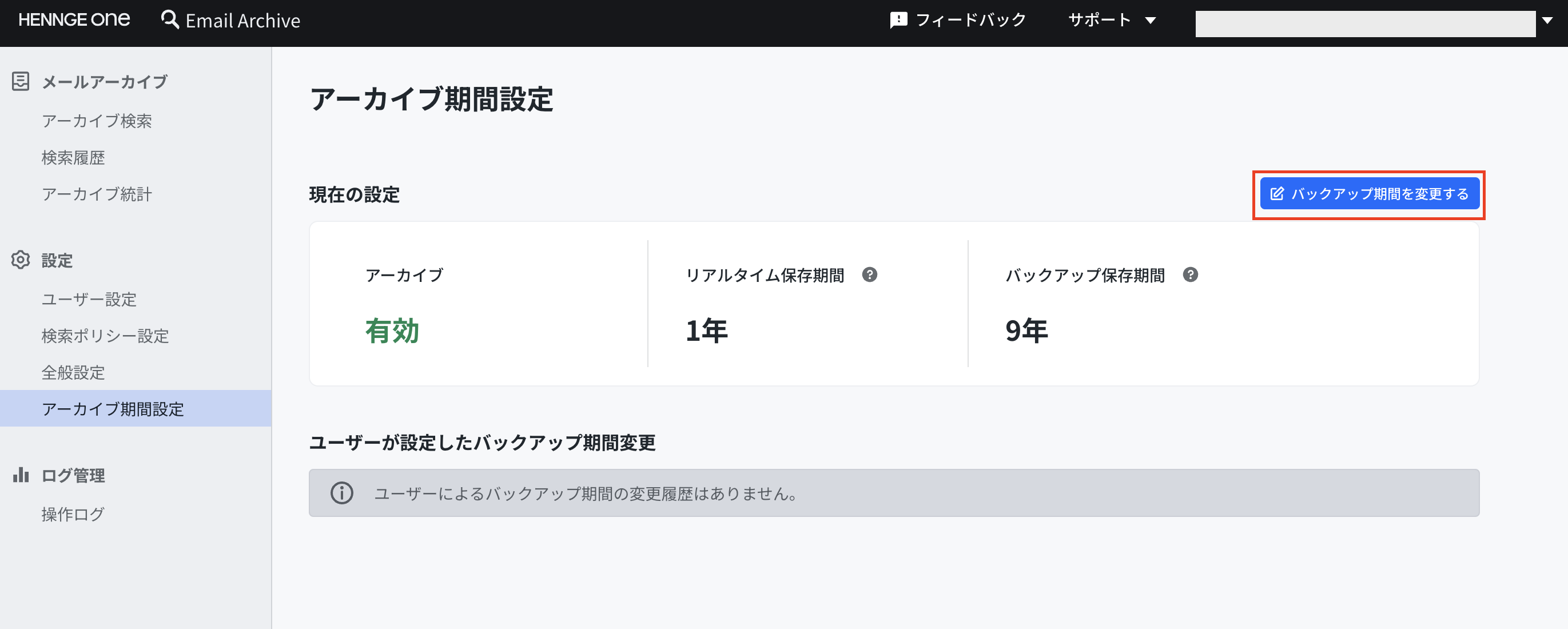Click the バックアップ期間を変更する button

pyautogui.click(x=1370, y=194)
